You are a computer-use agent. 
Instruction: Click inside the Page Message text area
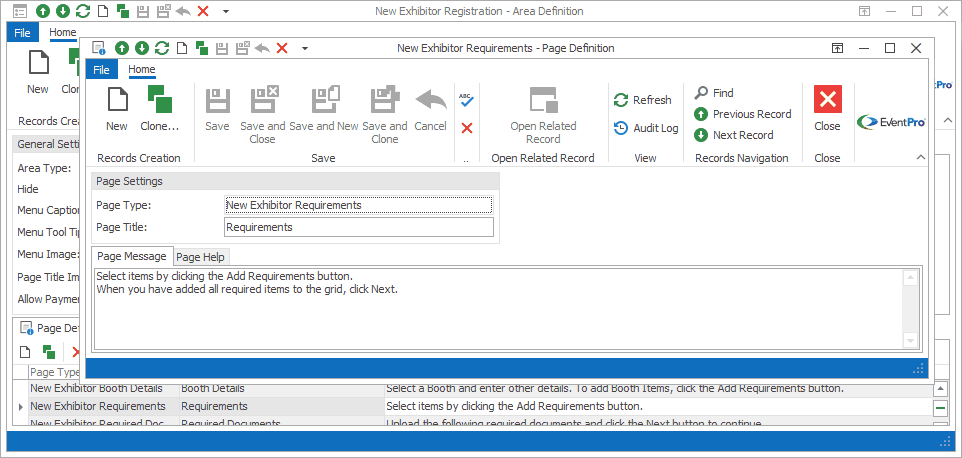click(x=498, y=308)
